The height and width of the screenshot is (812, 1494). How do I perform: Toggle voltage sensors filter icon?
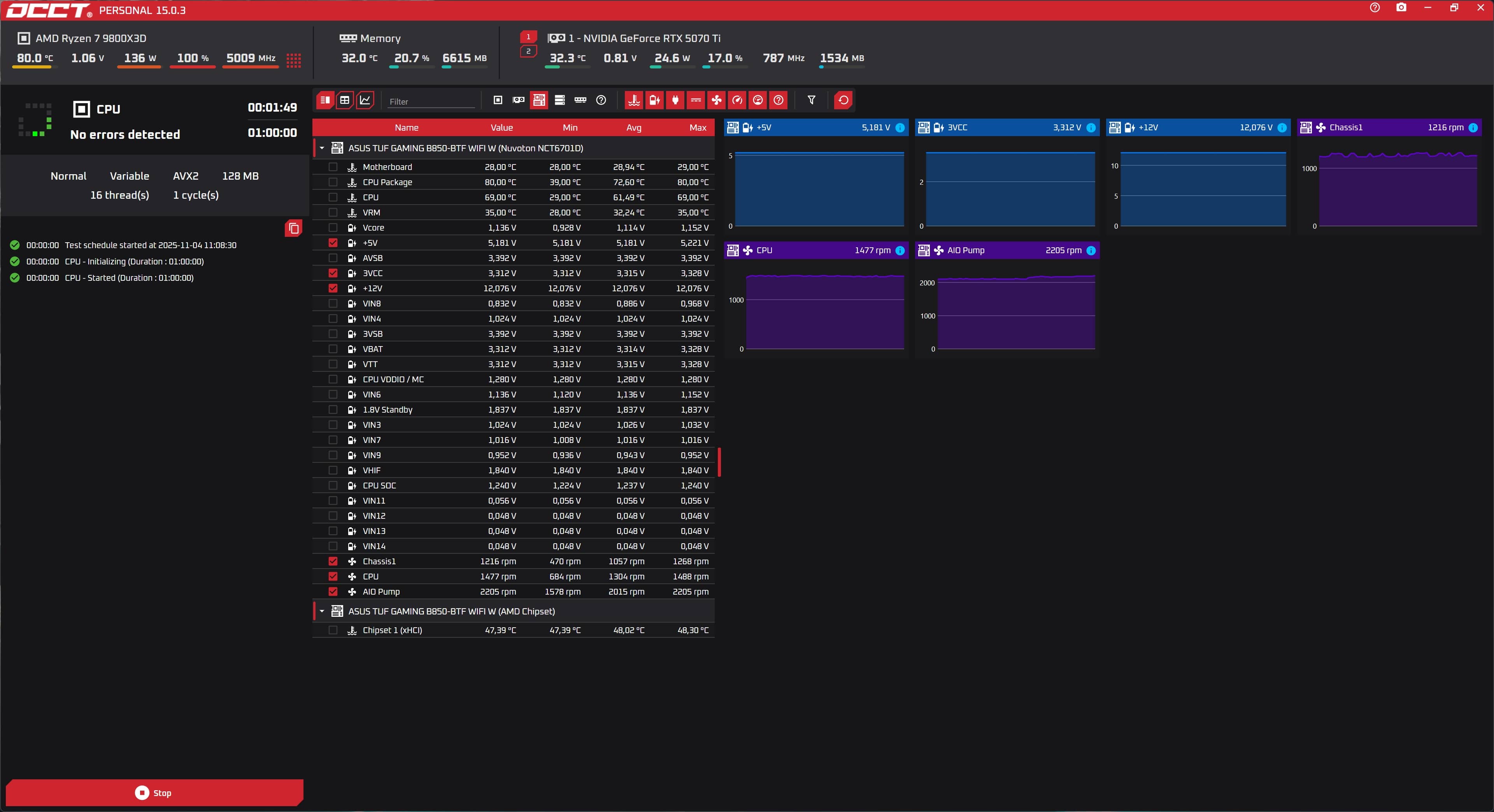(x=654, y=100)
